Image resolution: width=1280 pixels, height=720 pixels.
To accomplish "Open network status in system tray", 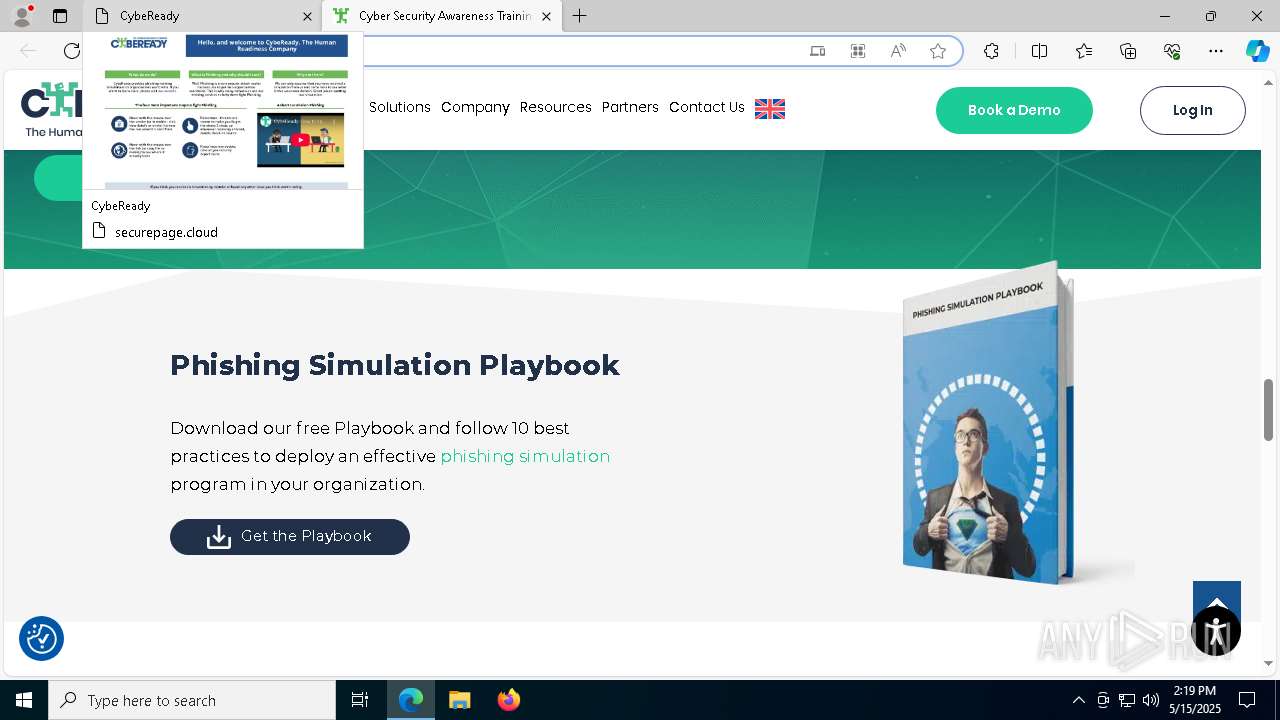I will coord(1127,700).
